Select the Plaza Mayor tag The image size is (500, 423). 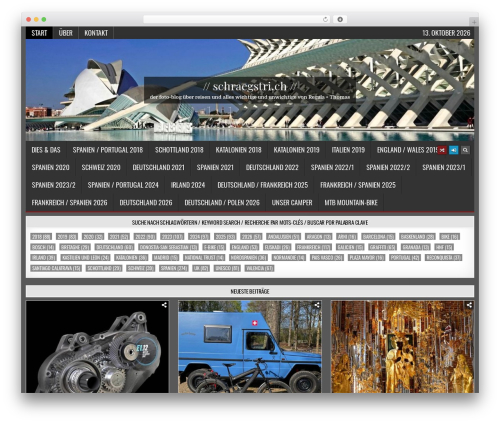[x=367, y=258]
